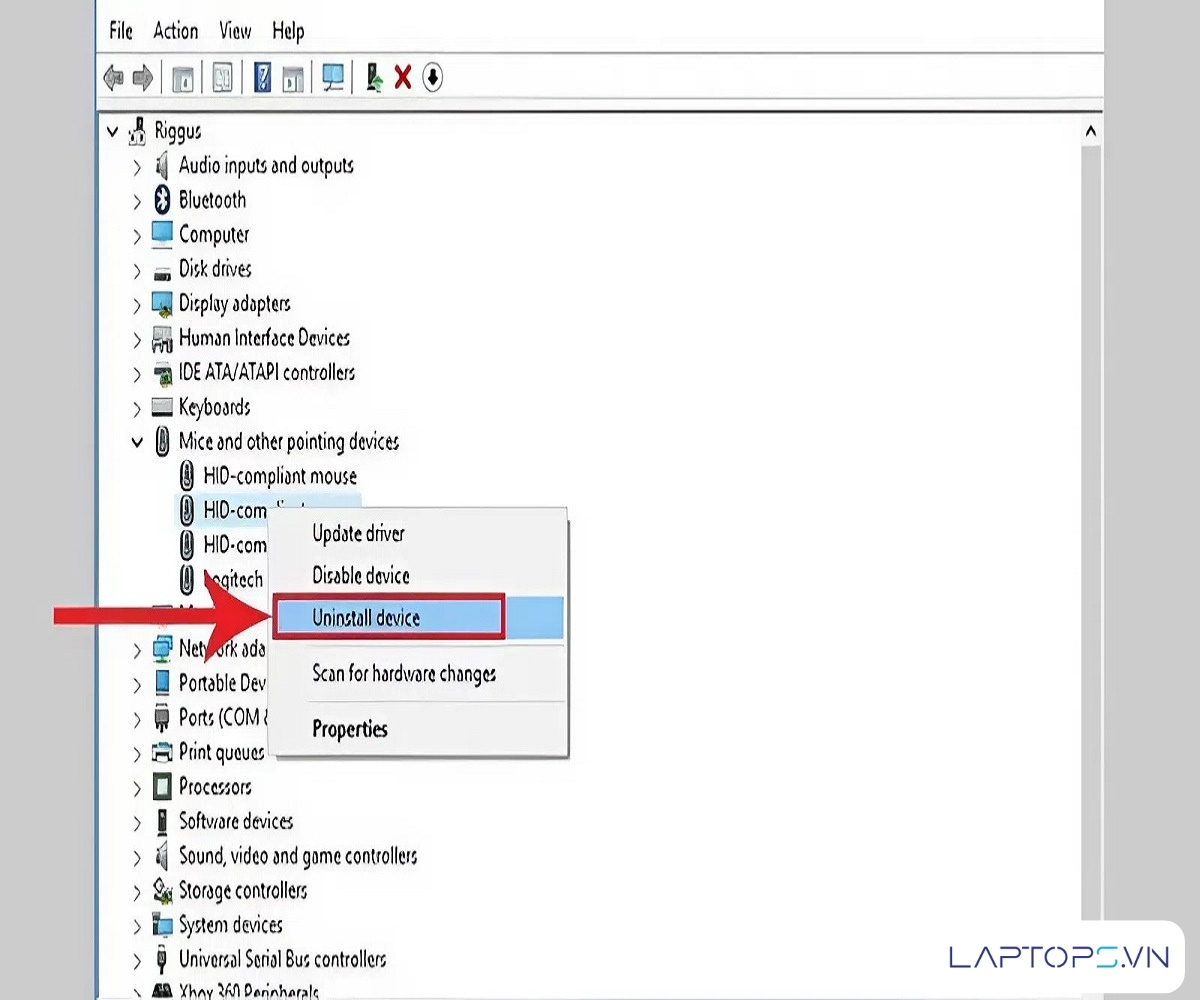The image size is (1200, 1000).
Task: Click the red X Uninstall toolbar icon
Action: [403, 77]
